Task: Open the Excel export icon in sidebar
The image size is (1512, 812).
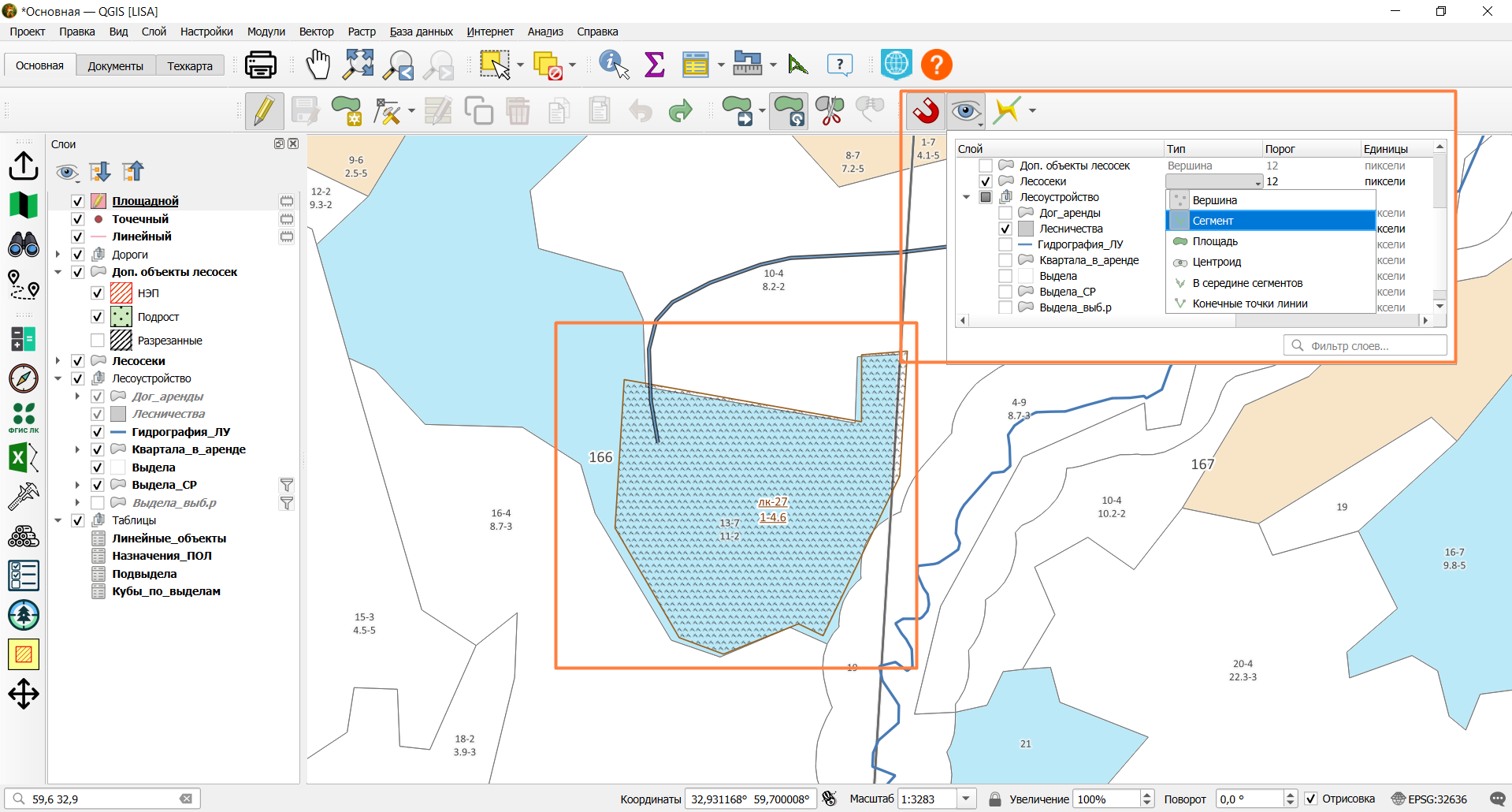Action: (x=23, y=458)
